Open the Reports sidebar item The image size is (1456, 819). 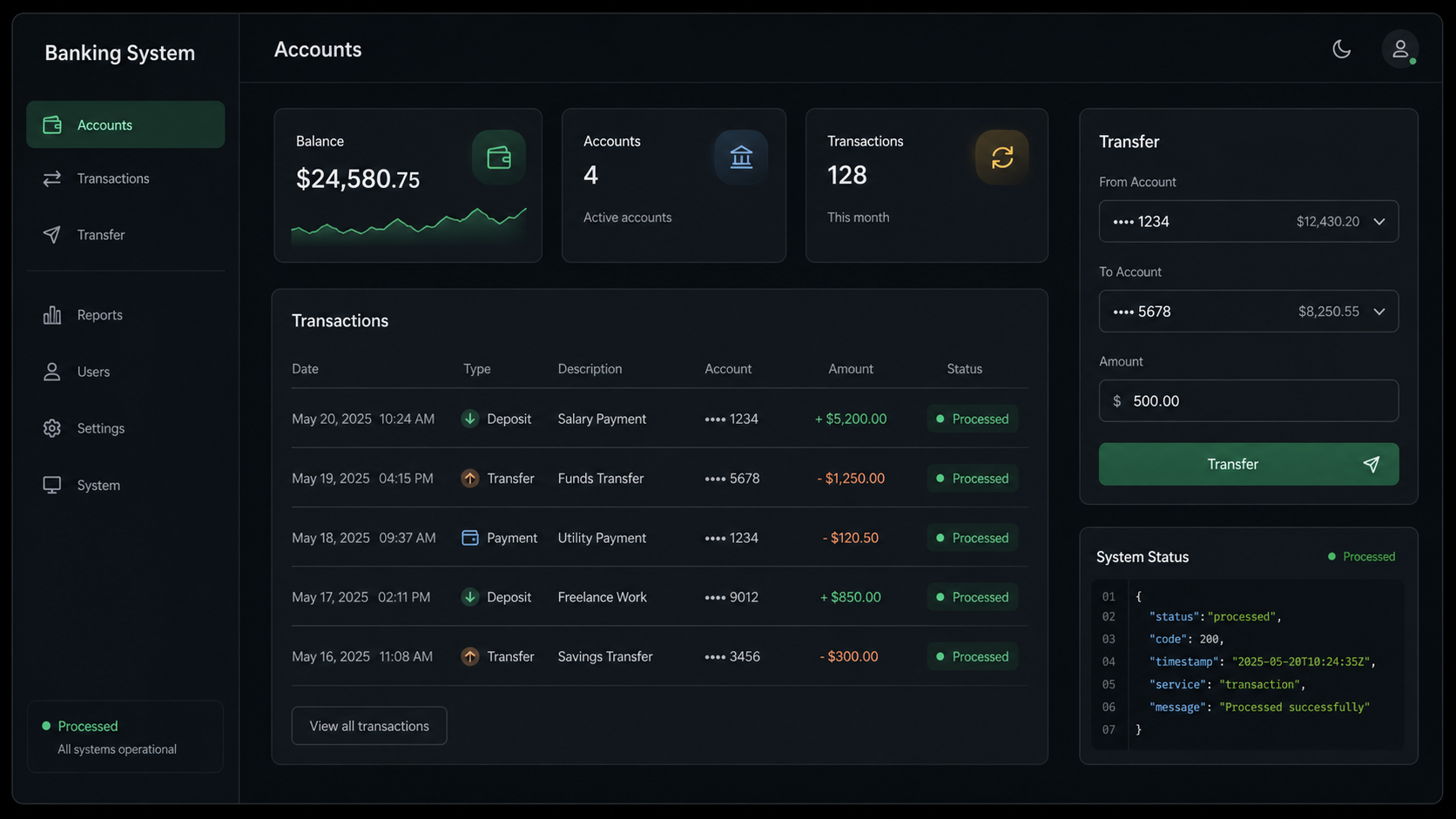(x=125, y=315)
